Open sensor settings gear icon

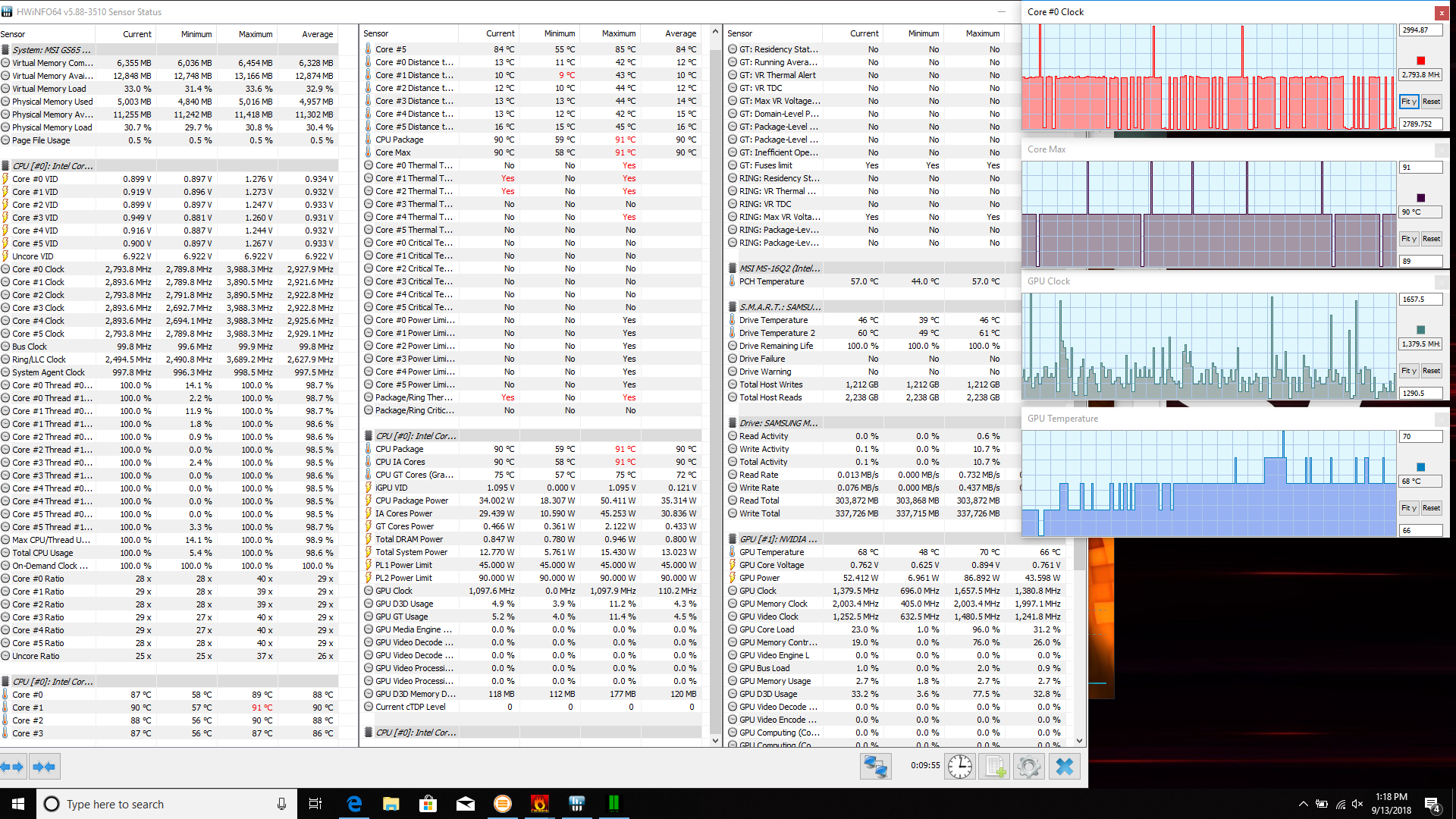(1028, 767)
